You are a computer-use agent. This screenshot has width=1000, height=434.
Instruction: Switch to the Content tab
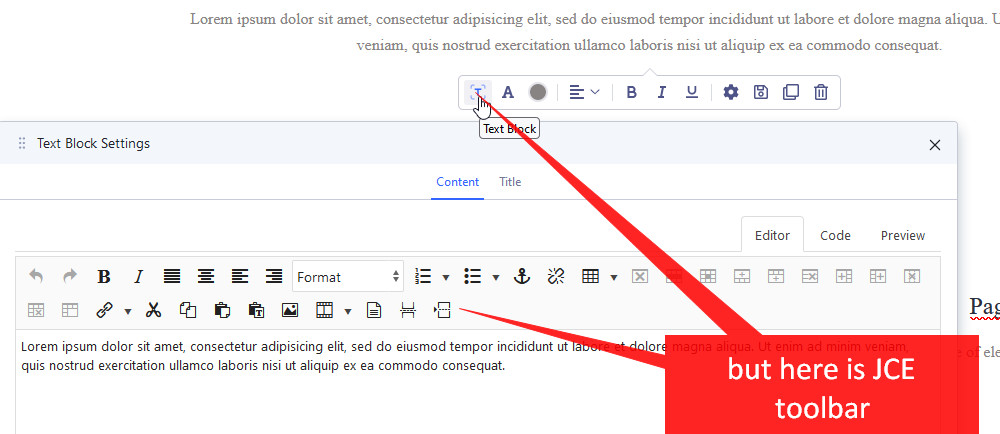(457, 182)
